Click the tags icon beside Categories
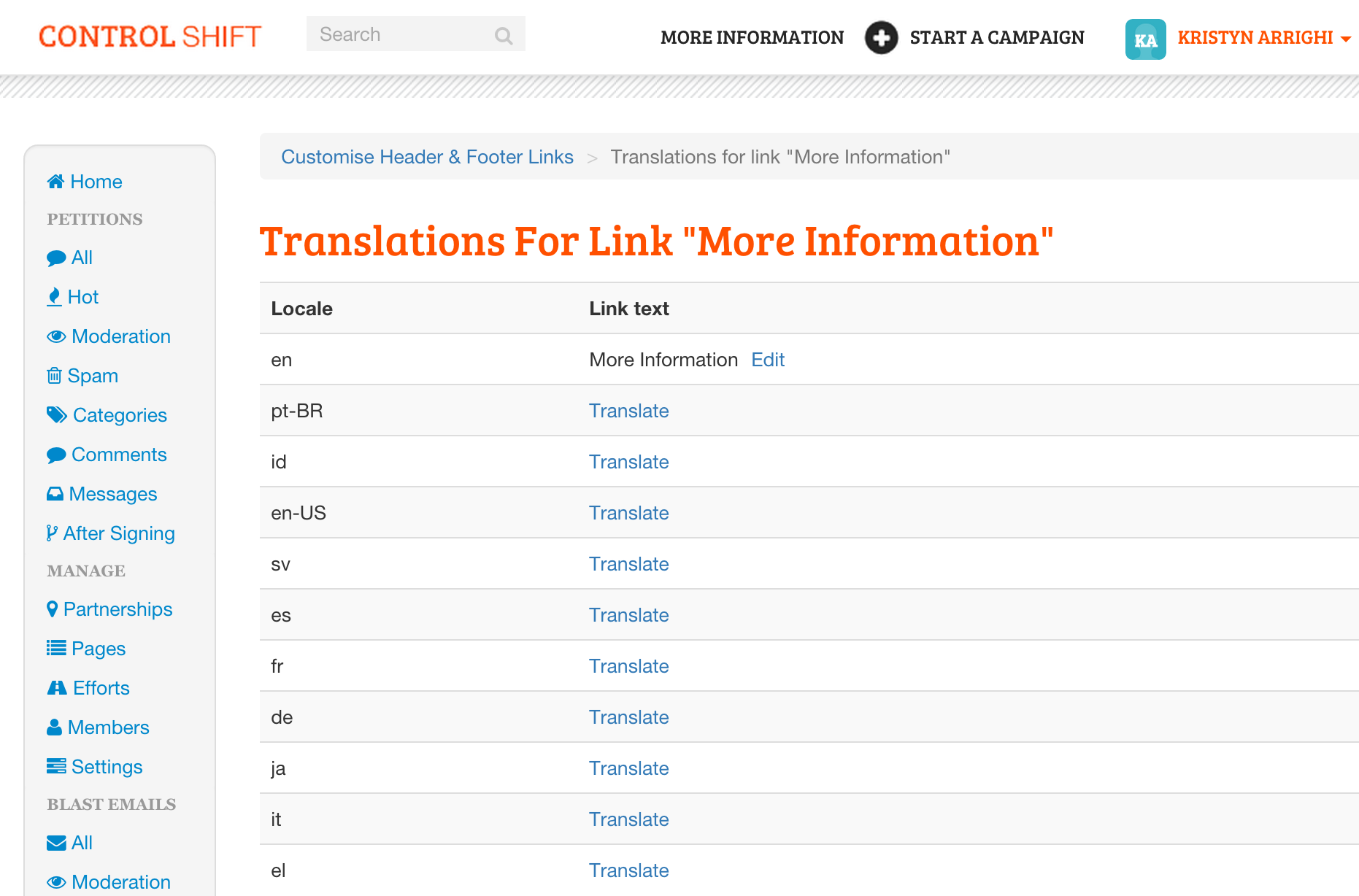The width and height of the screenshot is (1359, 896). coord(57,415)
